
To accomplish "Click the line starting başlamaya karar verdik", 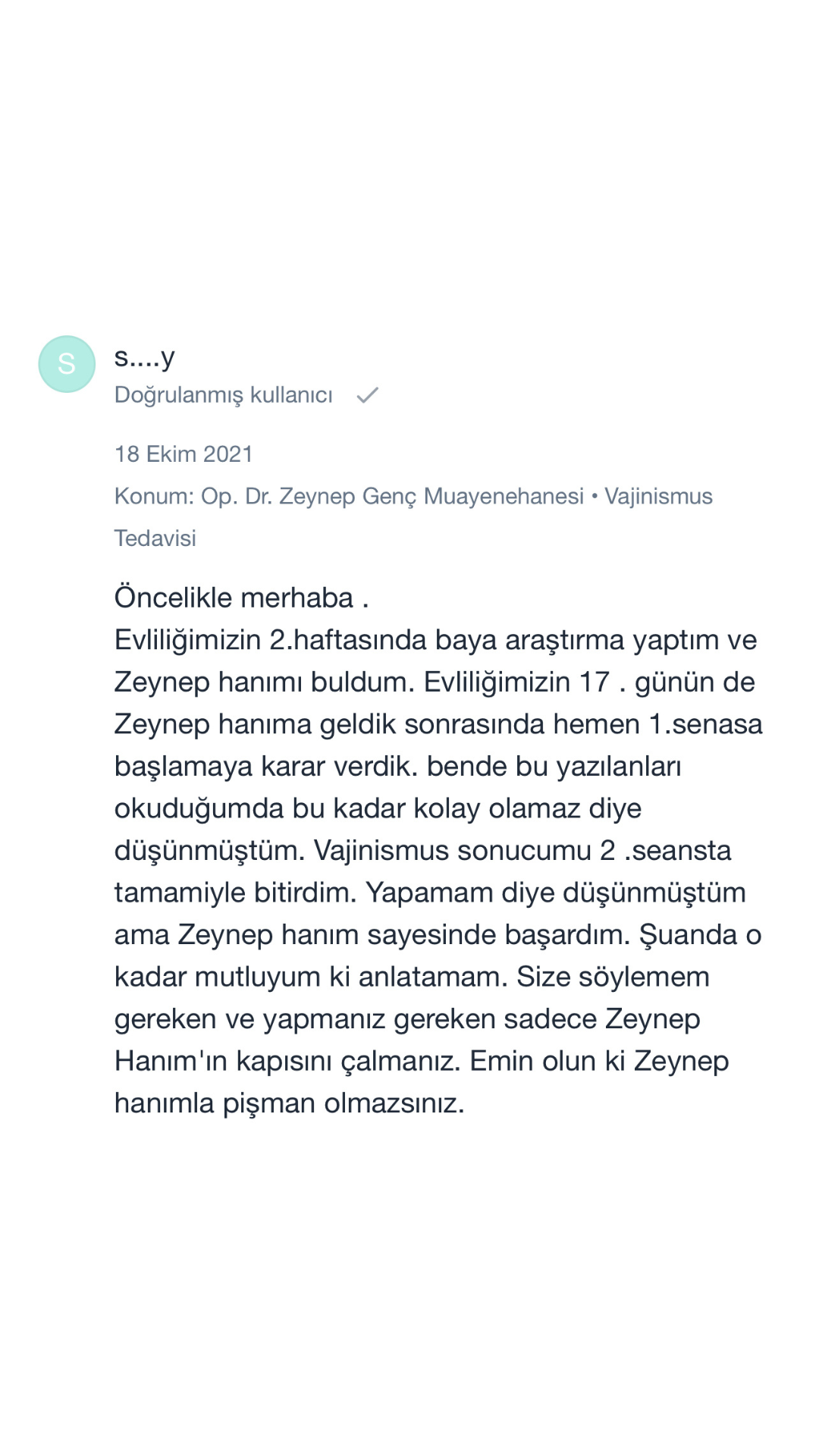I will [397, 766].
